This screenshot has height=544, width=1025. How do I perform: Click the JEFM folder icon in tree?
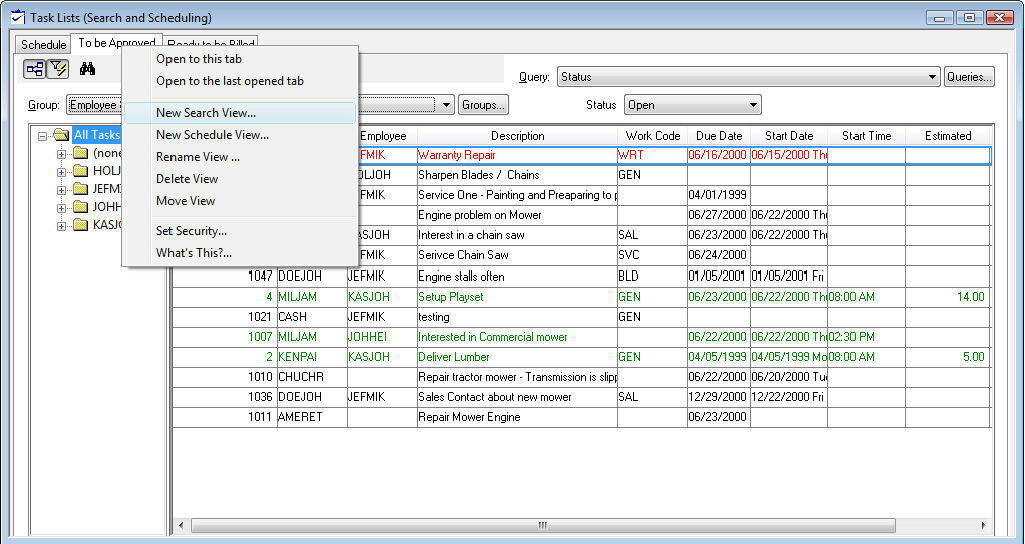click(x=80, y=189)
